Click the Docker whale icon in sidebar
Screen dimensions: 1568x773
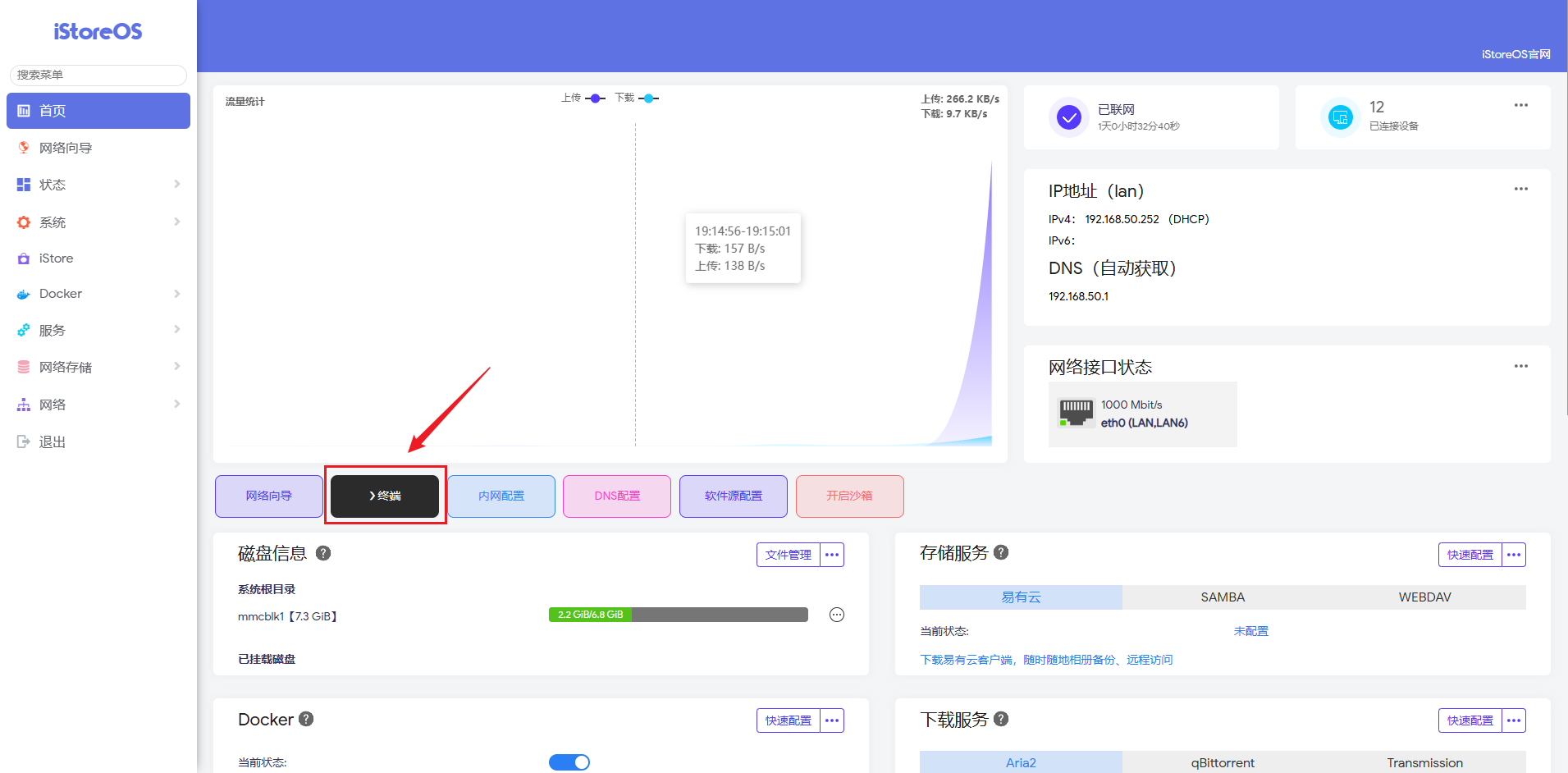pos(24,294)
